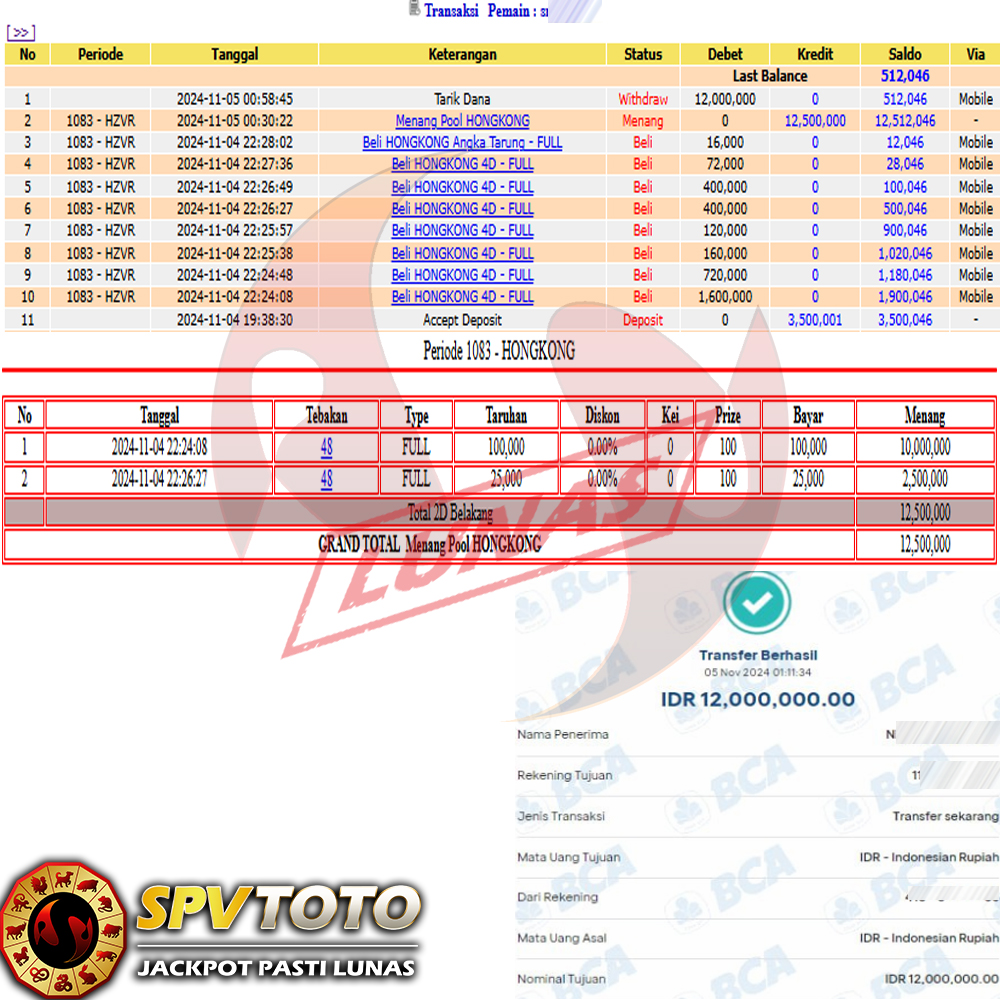1000x1000 pixels.
Task: Click the green Transfer Berhasil checkmark icon
Action: point(757,602)
